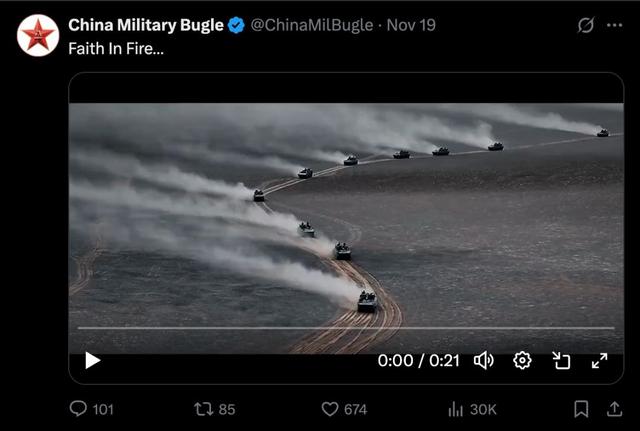640x431 pixels.
Task: Open video settings gear
Action: tap(522, 361)
